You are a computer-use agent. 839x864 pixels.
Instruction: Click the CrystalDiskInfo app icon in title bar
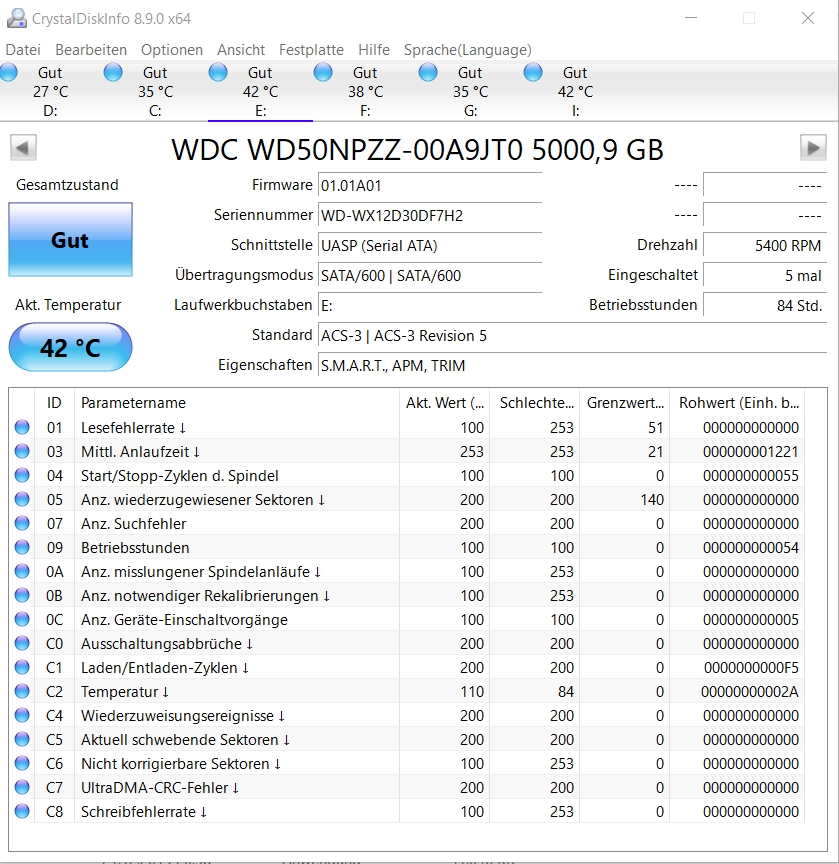[17, 18]
